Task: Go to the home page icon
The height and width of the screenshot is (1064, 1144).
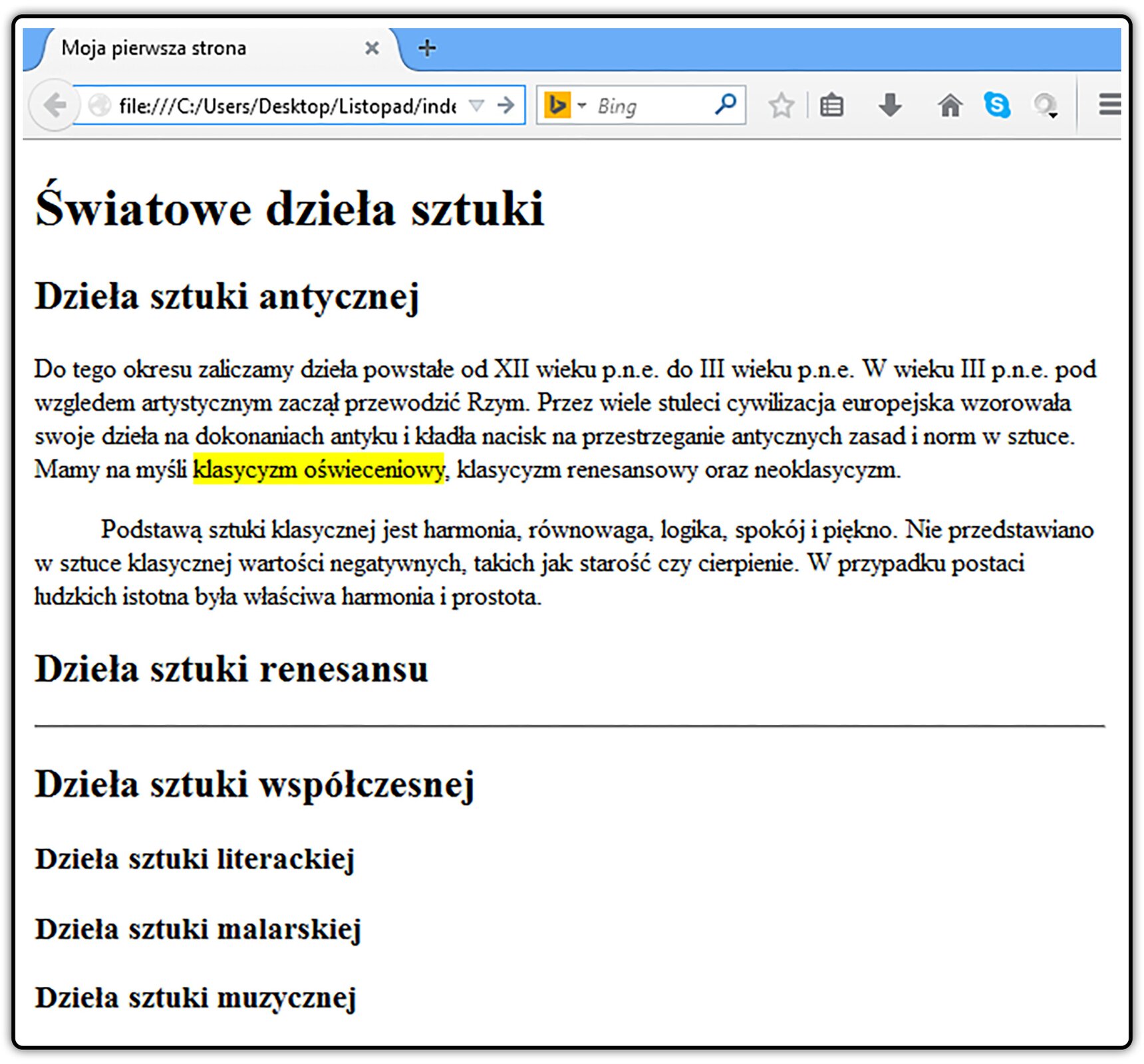Action: pyautogui.click(x=949, y=105)
